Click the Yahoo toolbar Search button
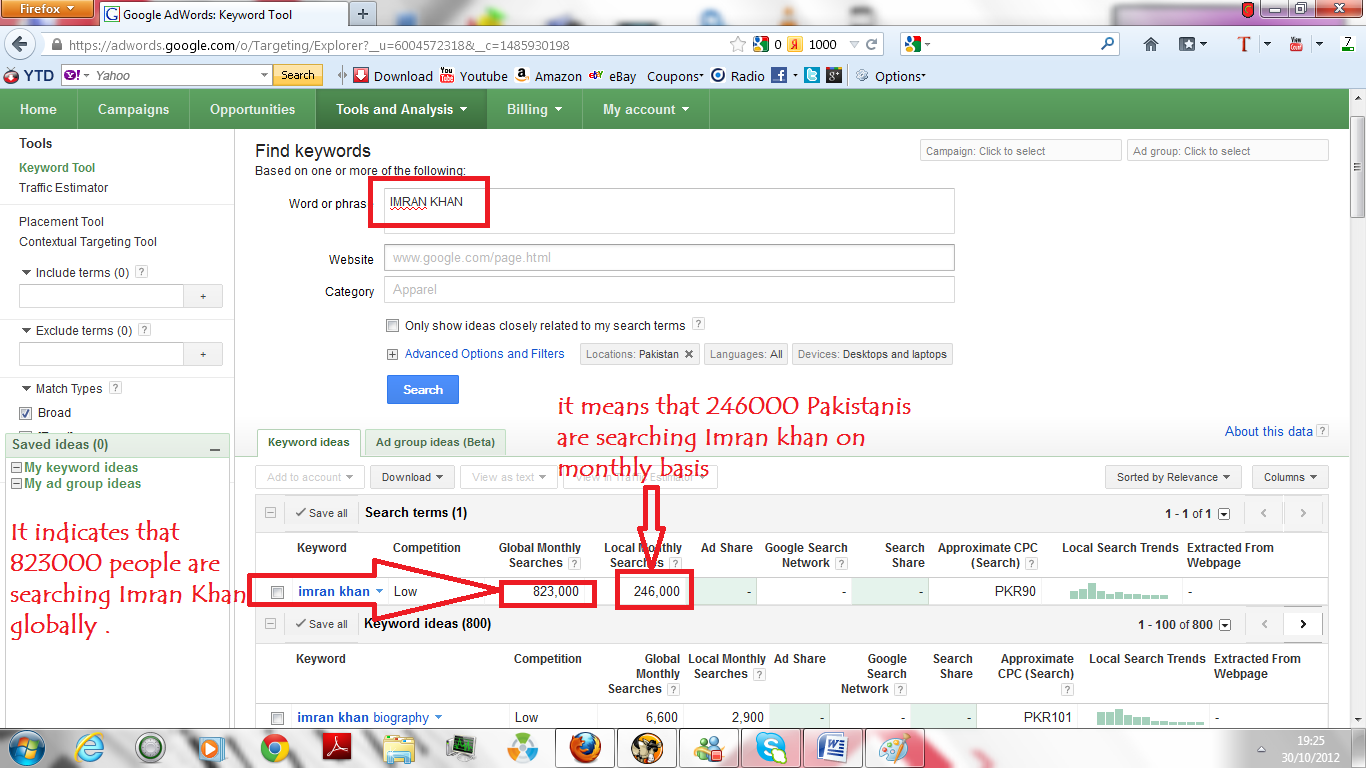The image size is (1366, 768). [297, 75]
